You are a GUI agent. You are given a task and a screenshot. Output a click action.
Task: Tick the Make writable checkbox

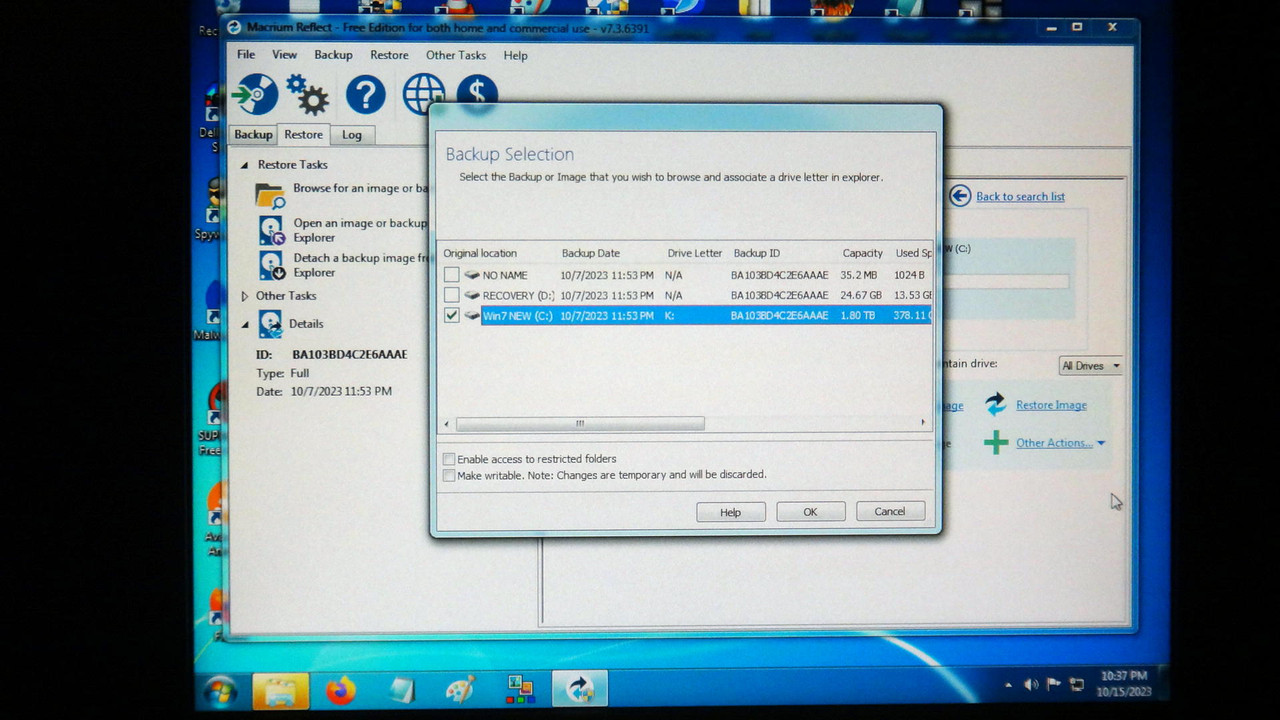pyautogui.click(x=449, y=475)
